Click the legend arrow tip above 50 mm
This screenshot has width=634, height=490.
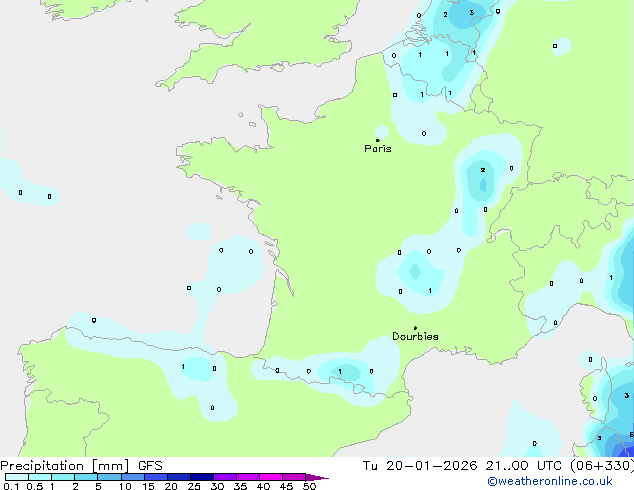pyautogui.click(x=317, y=477)
